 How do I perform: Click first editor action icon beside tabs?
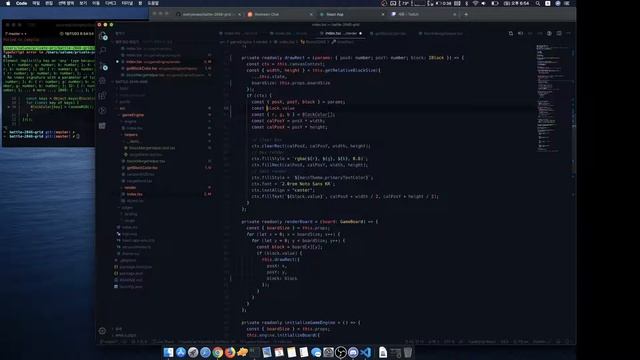[x=511, y=33]
